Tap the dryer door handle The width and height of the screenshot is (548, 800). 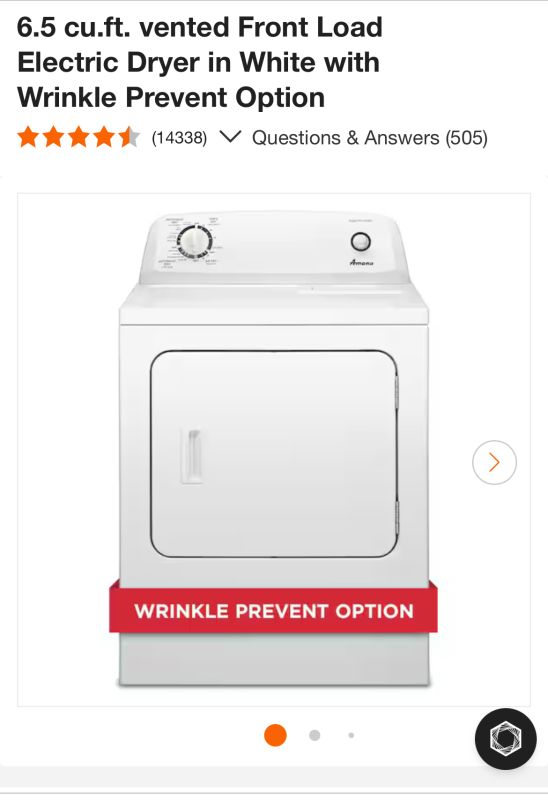(191, 455)
